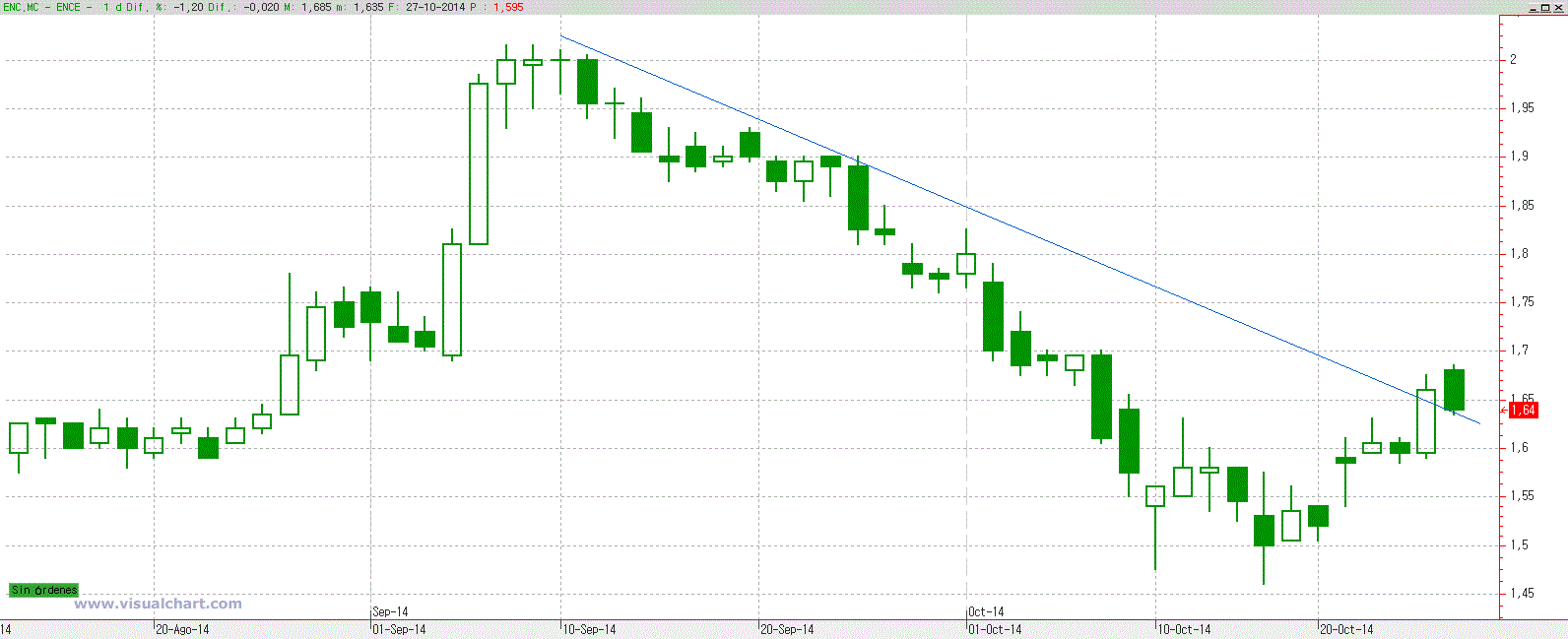Click the price axis label 1,7
Viewport: 1568px width, 639px height.
1519,350
